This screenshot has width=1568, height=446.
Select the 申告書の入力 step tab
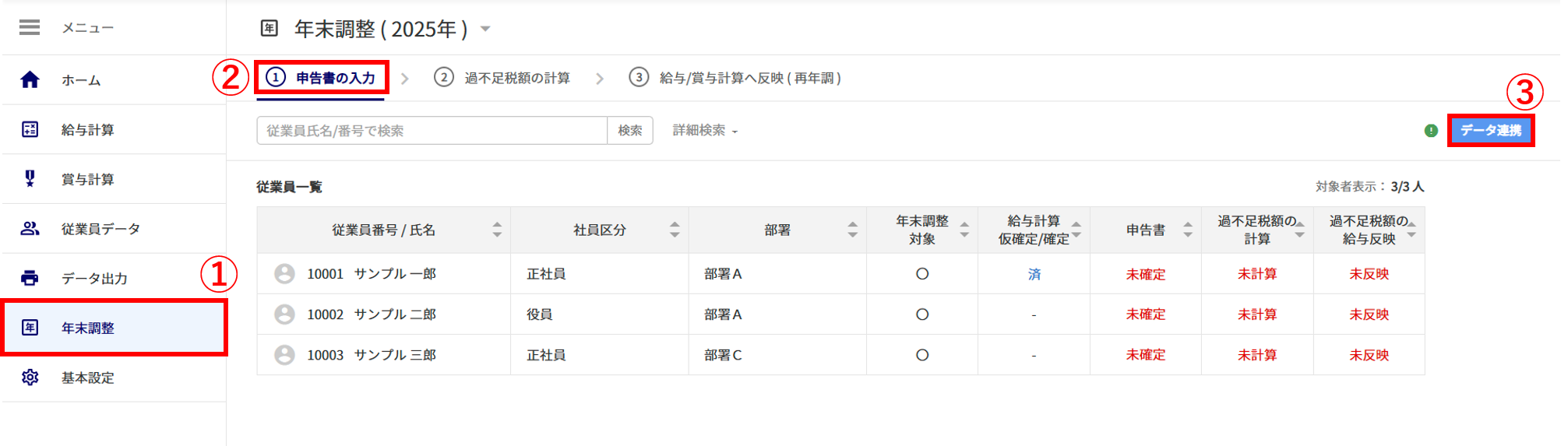(321, 78)
